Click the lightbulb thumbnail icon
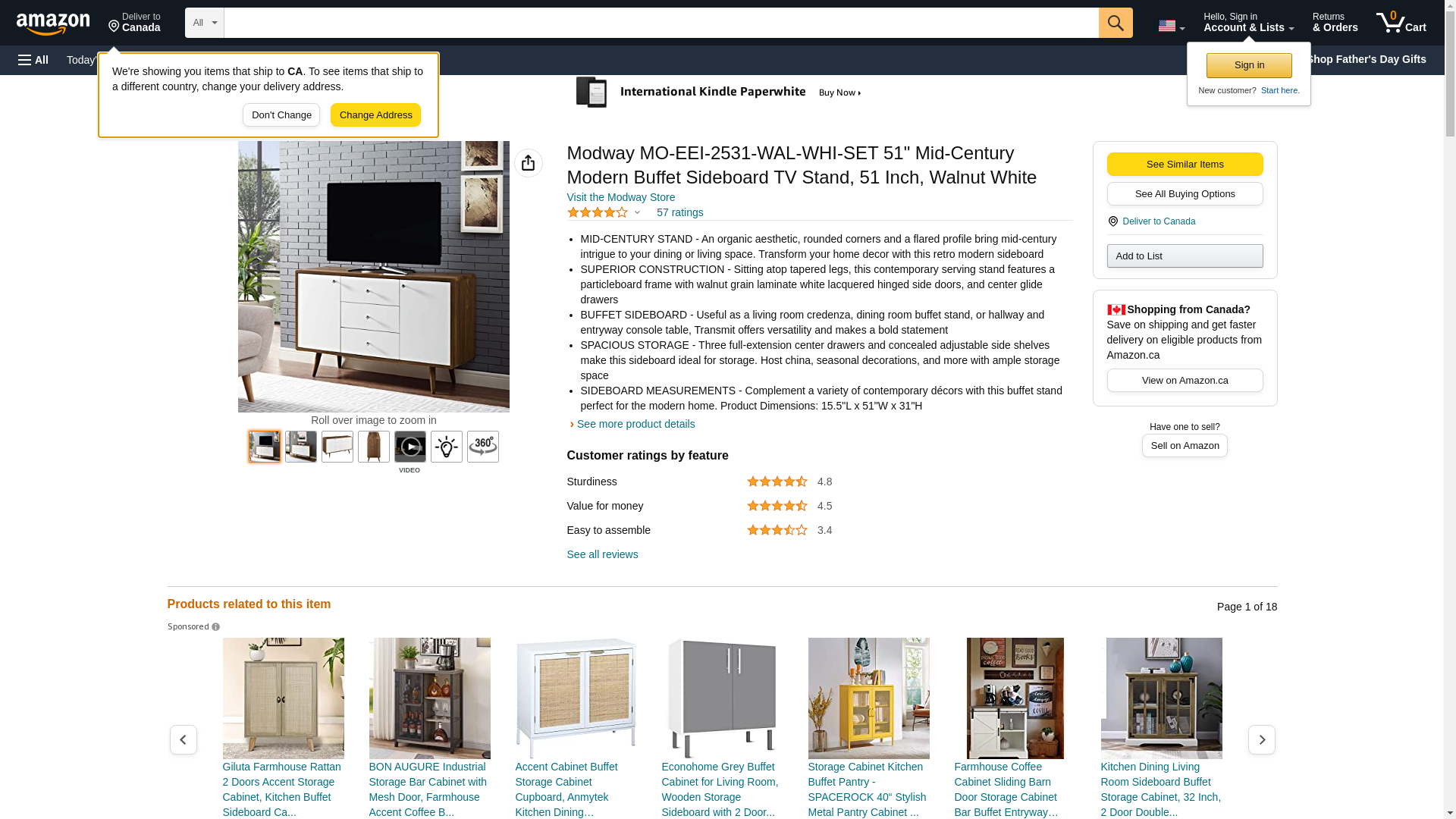The width and height of the screenshot is (1456, 819). [x=447, y=447]
